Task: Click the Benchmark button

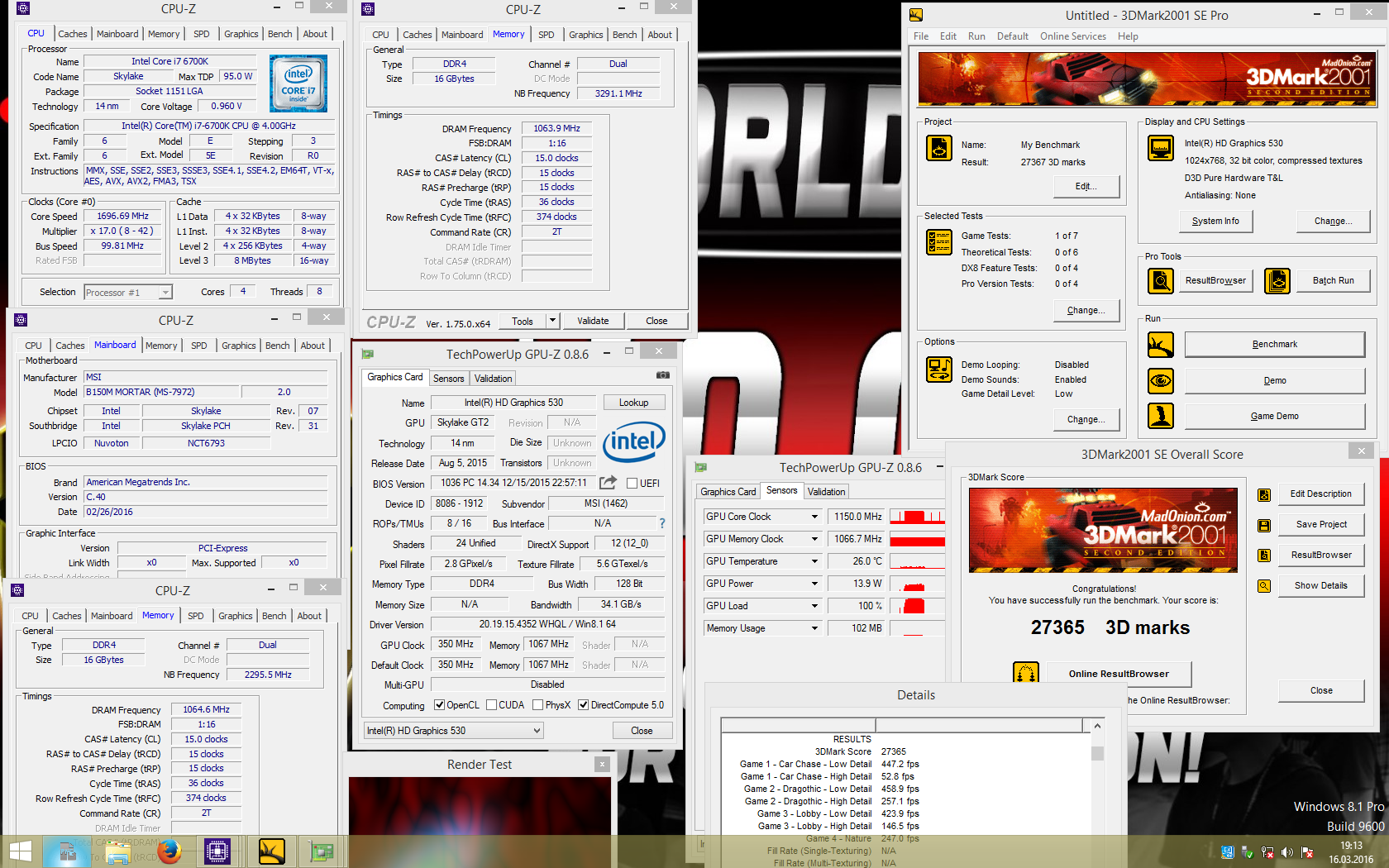Action: pos(1274,344)
